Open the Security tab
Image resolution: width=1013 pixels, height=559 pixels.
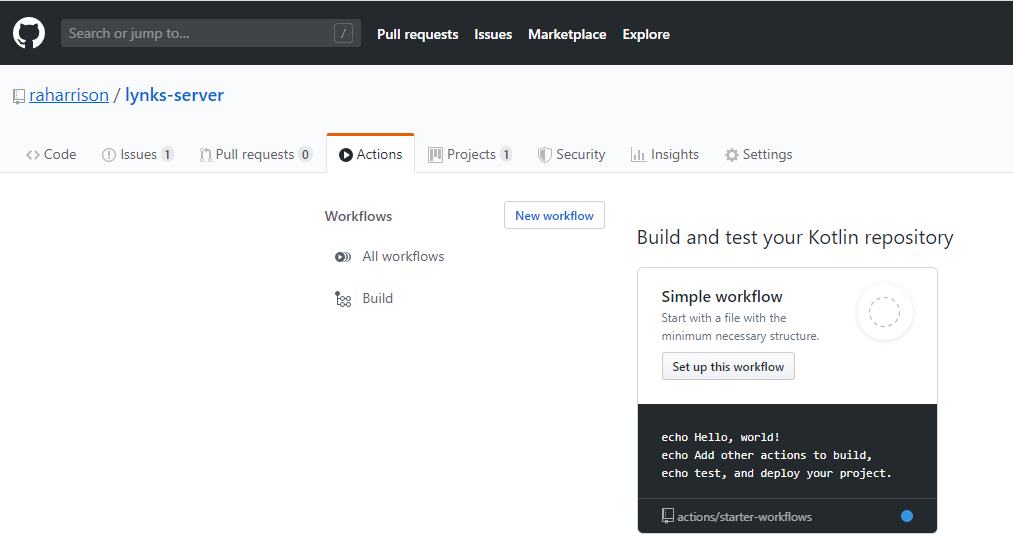(572, 154)
